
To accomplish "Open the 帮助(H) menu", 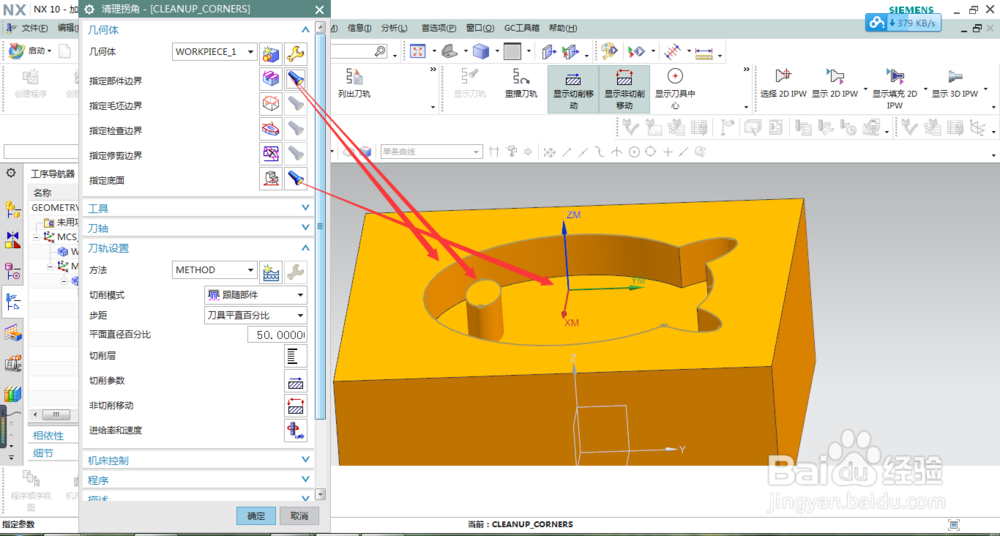I will [x=562, y=28].
